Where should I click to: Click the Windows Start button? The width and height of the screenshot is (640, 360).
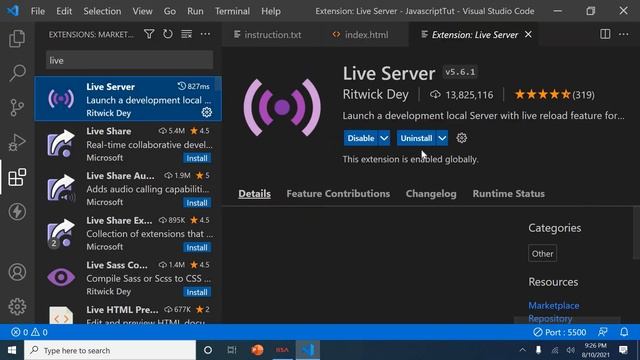[12, 350]
